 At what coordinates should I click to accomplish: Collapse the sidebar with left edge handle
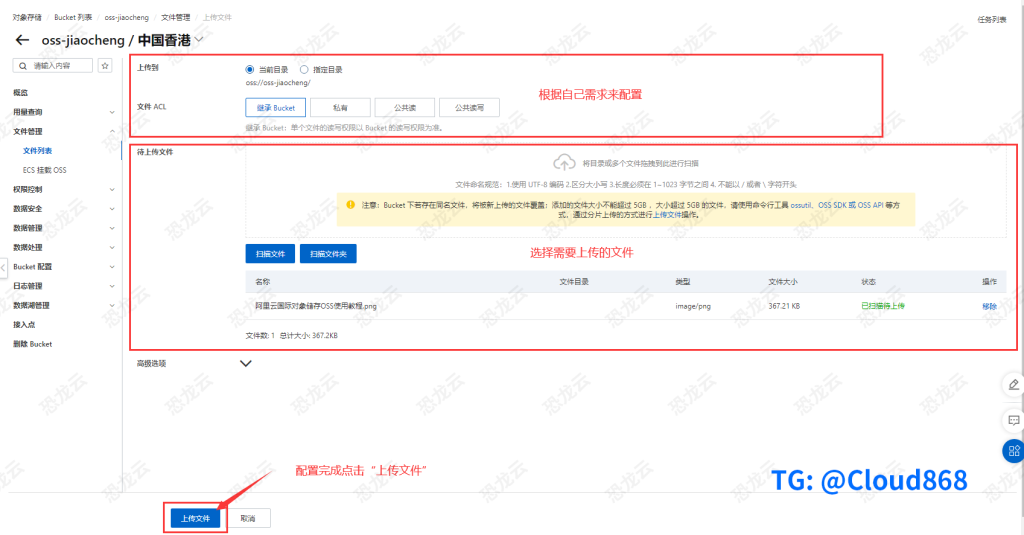tap(3, 267)
